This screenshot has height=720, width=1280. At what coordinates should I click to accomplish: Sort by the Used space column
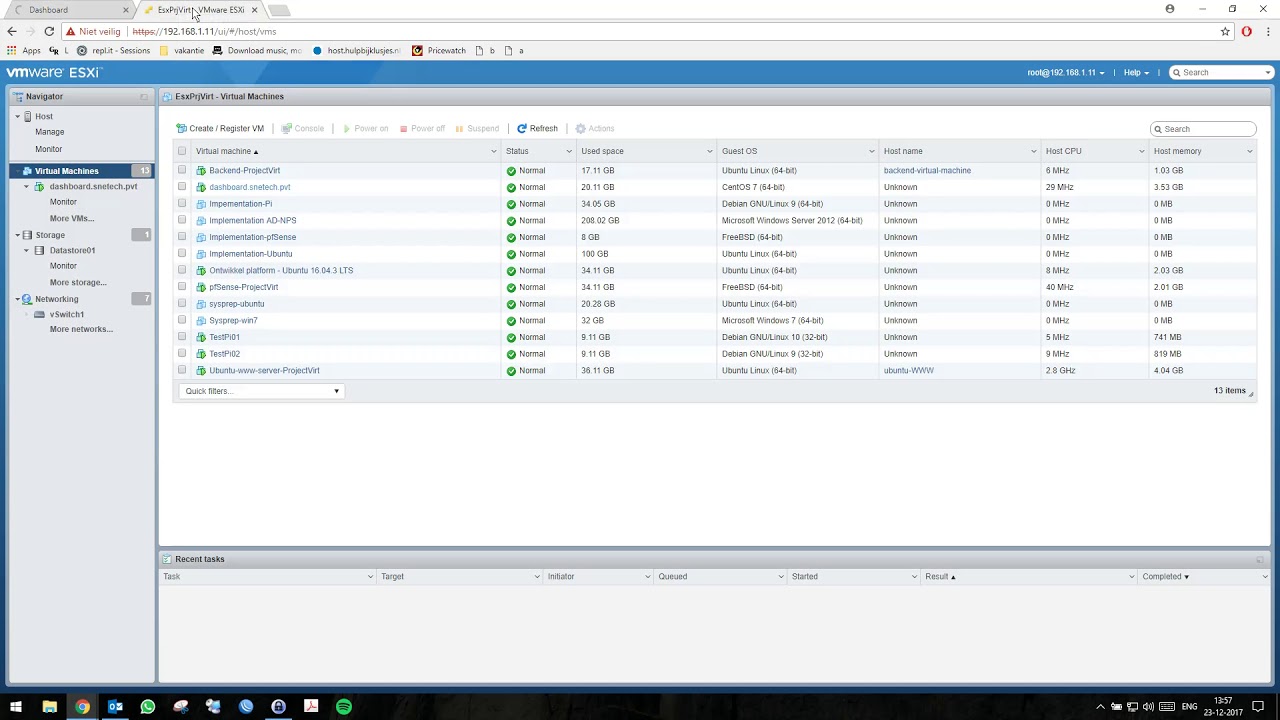[x=602, y=151]
